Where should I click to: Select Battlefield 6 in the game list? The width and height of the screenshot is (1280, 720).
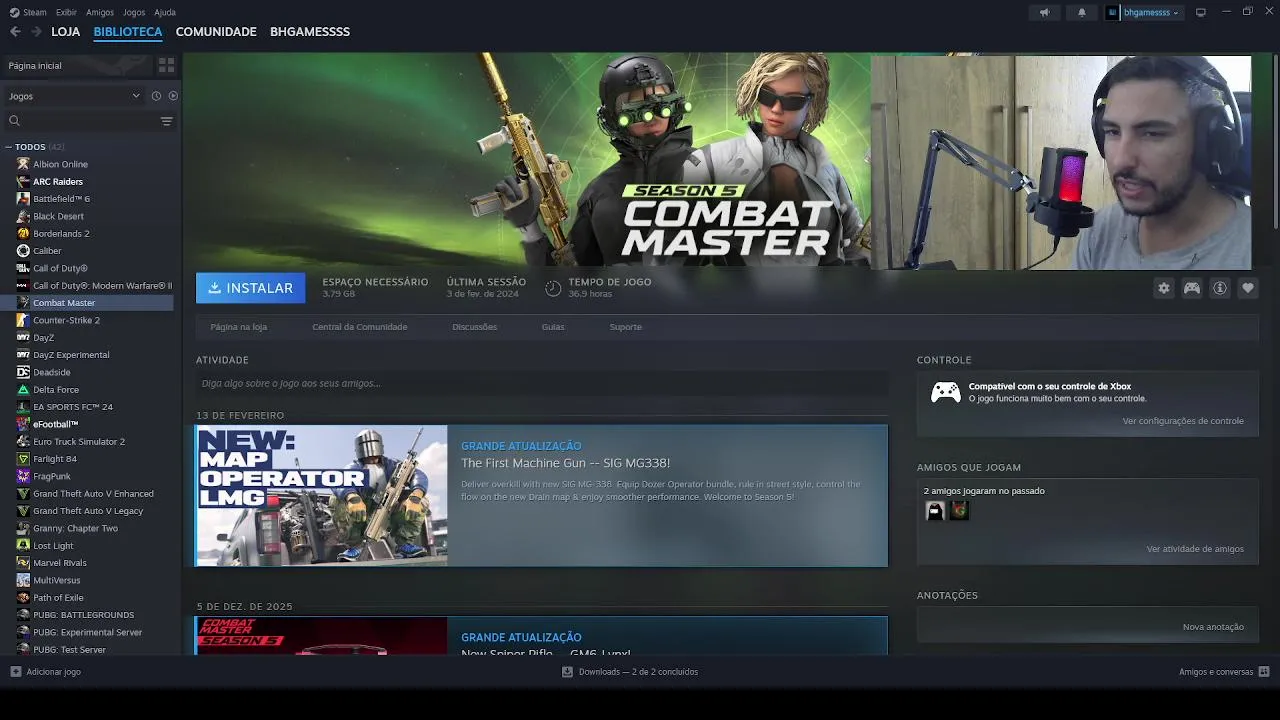click(61, 199)
